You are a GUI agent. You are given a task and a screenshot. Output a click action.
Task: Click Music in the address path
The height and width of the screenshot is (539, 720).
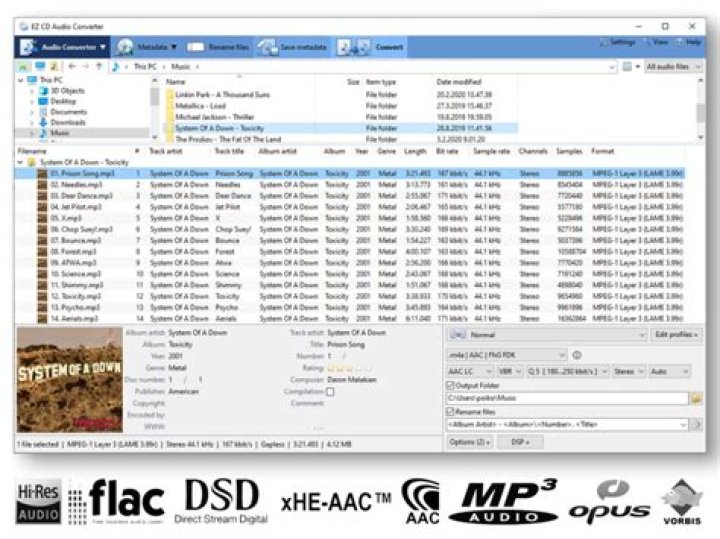pos(180,67)
